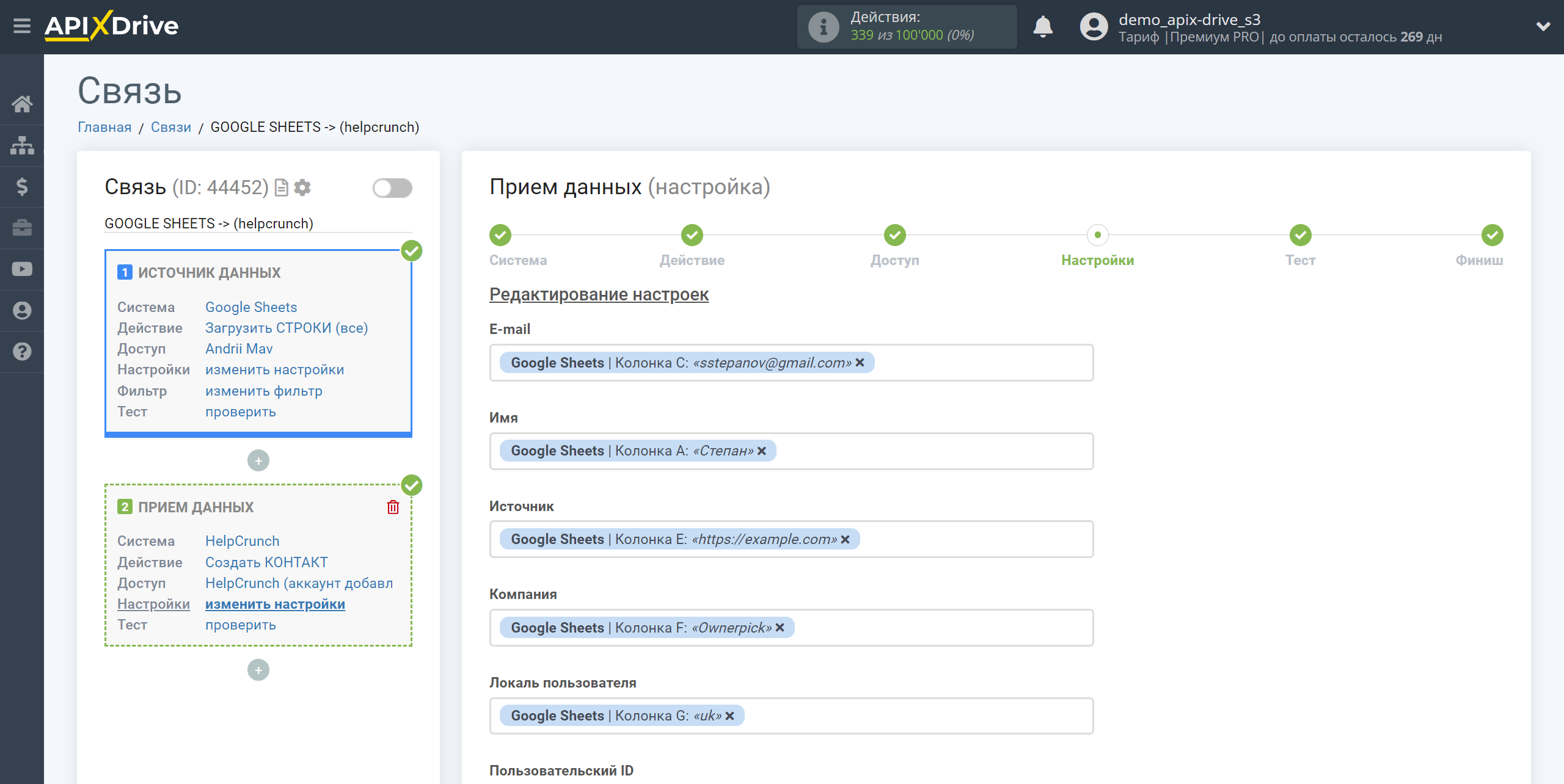Open the help question mark icon
The width and height of the screenshot is (1564, 784).
coord(22,352)
